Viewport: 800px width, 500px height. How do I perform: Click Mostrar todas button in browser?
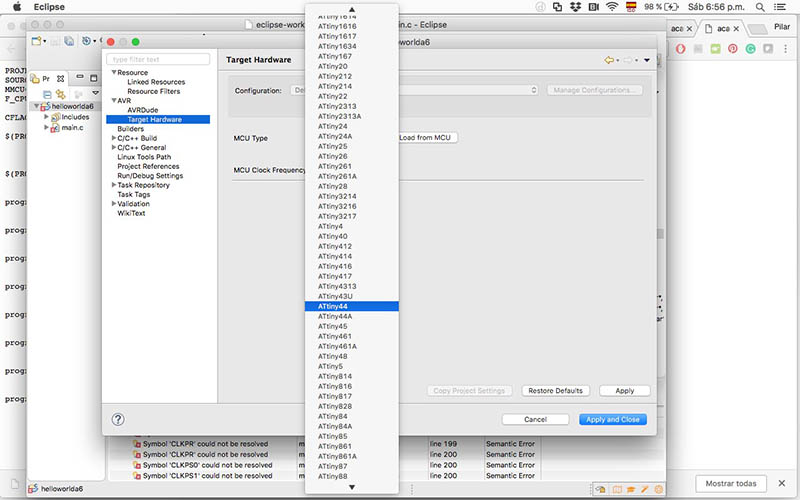(731, 483)
